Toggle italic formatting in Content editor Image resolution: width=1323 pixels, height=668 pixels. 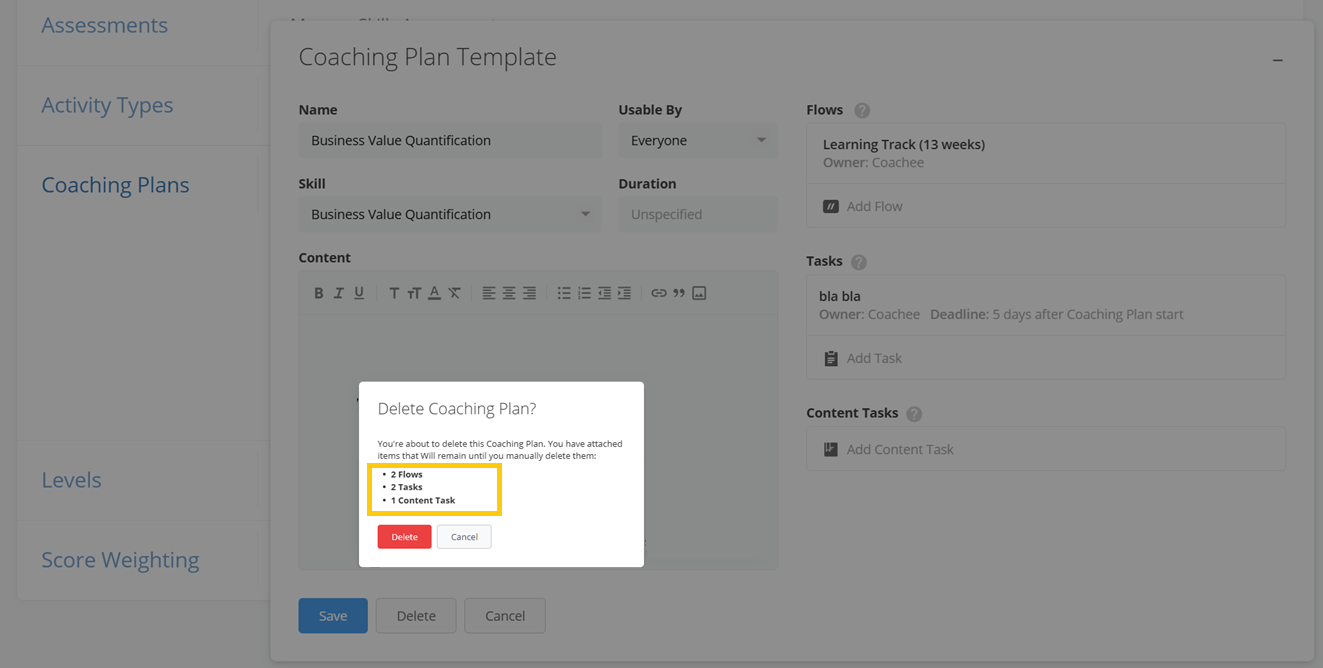[339, 293]
